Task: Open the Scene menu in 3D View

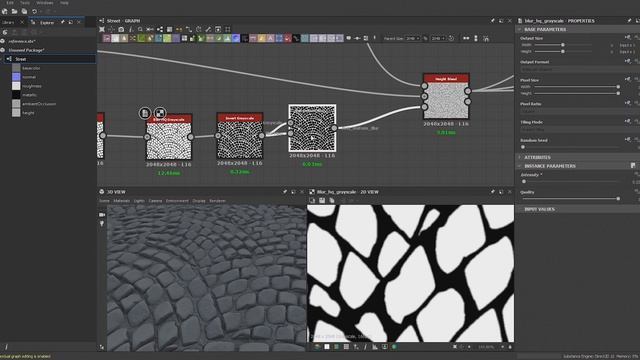Action: pos(104,201)
